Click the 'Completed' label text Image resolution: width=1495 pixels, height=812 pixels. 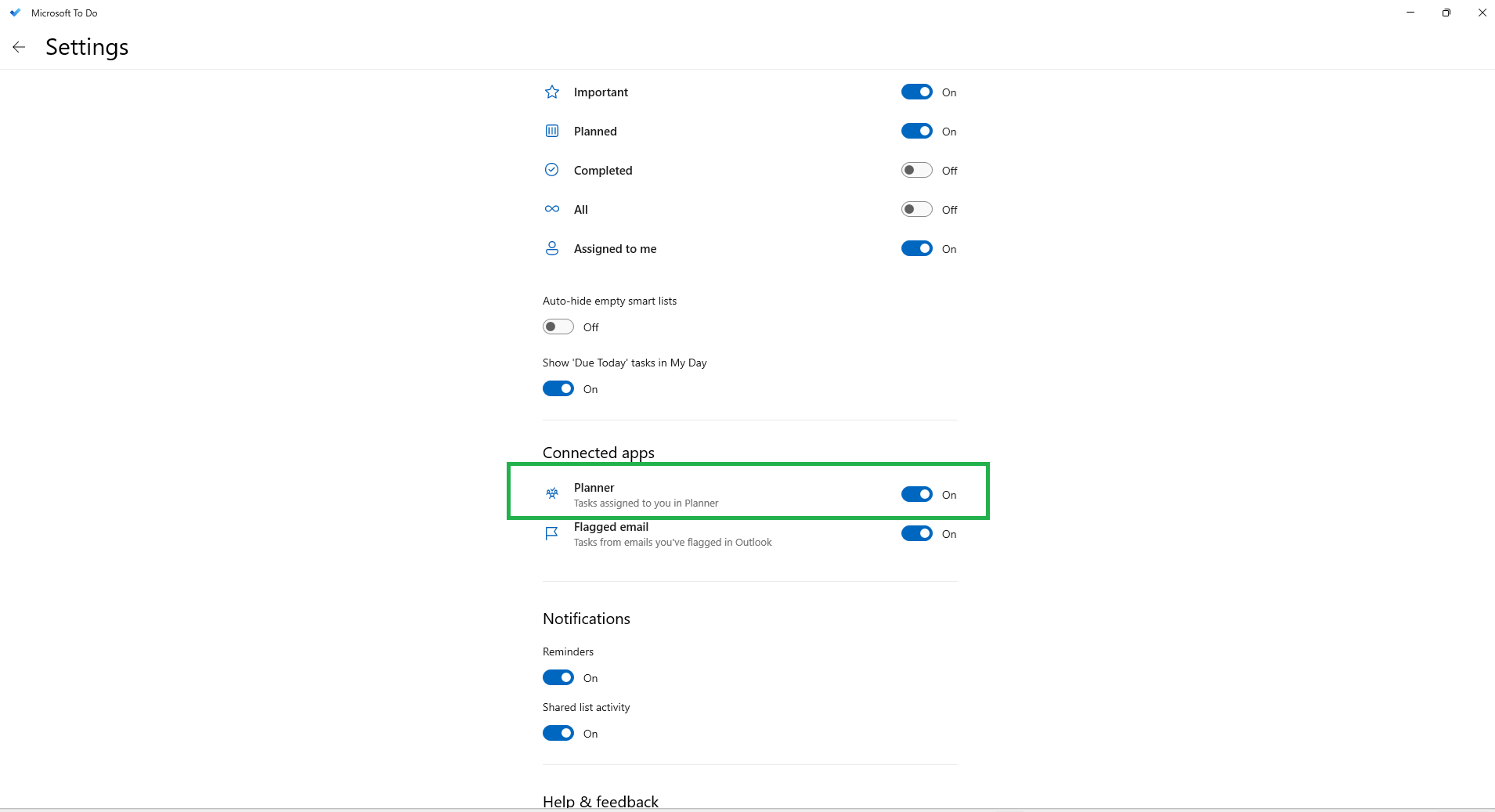point(603,170)
